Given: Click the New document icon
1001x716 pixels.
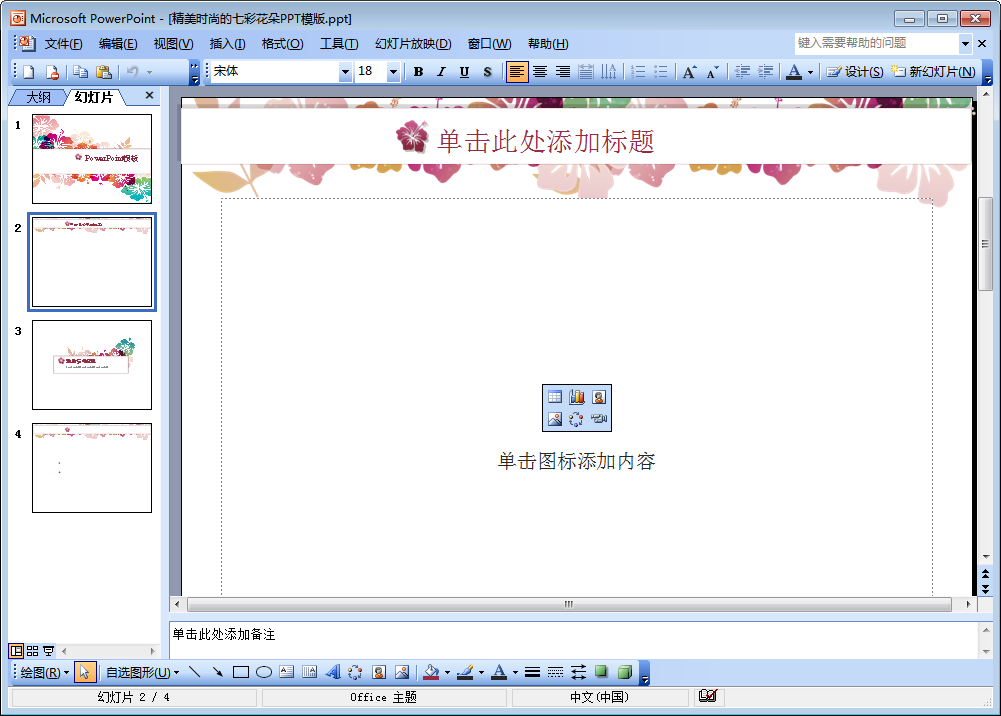Looking at the screenshot, I should point(29,71).
